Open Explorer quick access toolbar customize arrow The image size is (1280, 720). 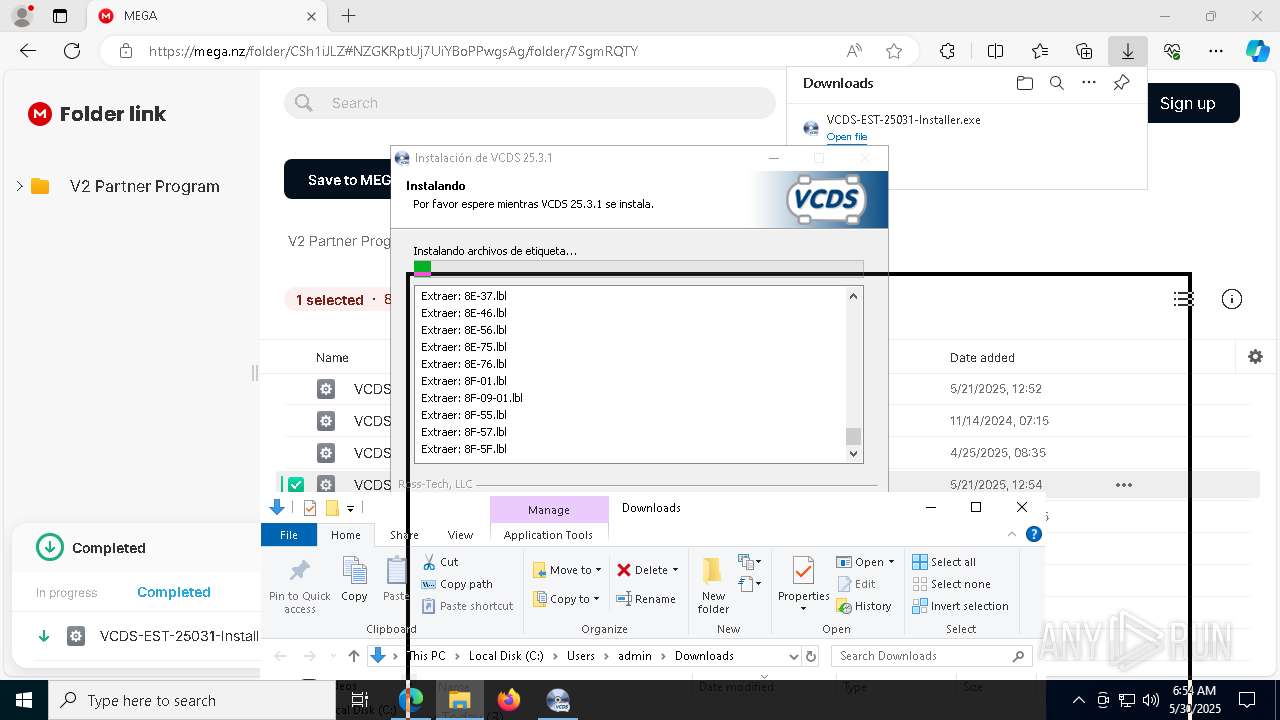click(x=350, y=509)
